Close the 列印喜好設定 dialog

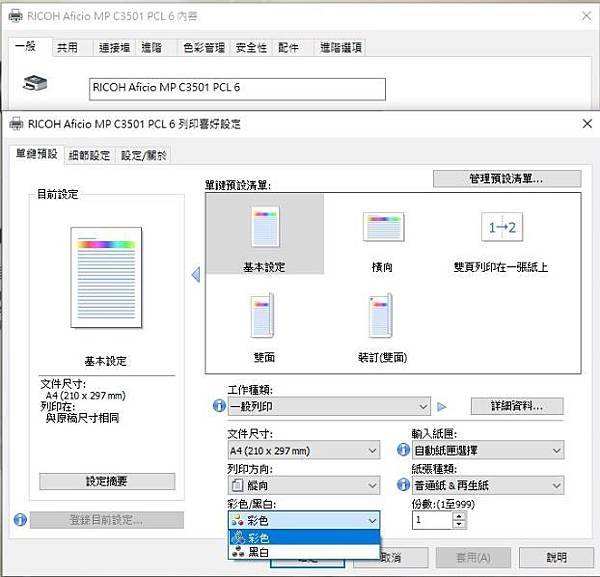[x=587, y=124]
